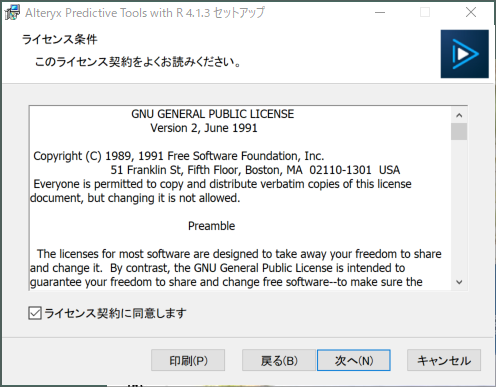Click the Alteryx Predictive Tools title bar text
The width and height of the screenshot is (496, 387).
pos(145,13)
